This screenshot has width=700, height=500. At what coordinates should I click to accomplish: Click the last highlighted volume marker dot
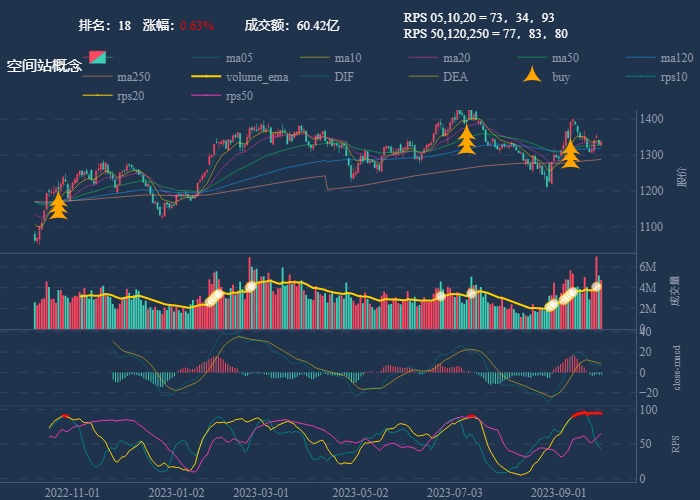pyautogui.click(x=596, y=287)
